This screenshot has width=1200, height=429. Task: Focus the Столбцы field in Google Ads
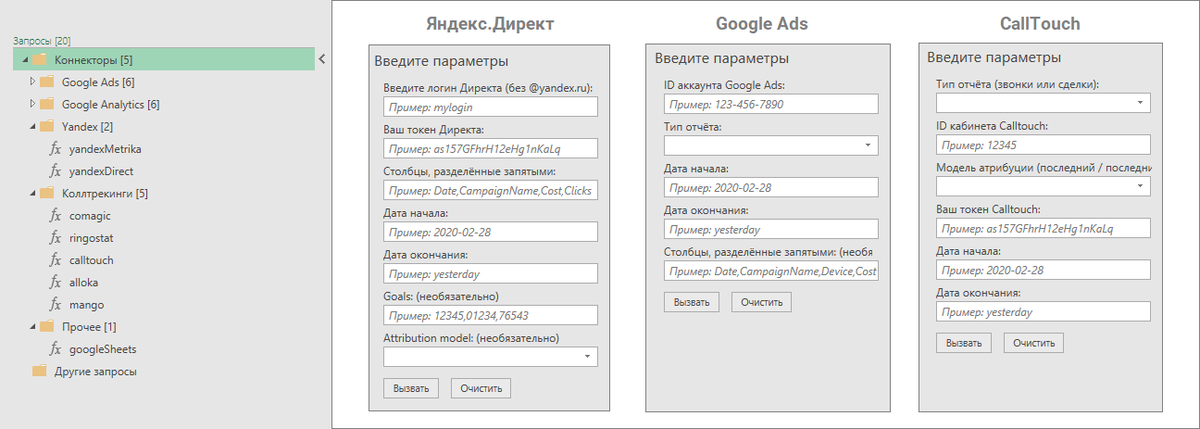pyautogui.click(x=771, y=271)
